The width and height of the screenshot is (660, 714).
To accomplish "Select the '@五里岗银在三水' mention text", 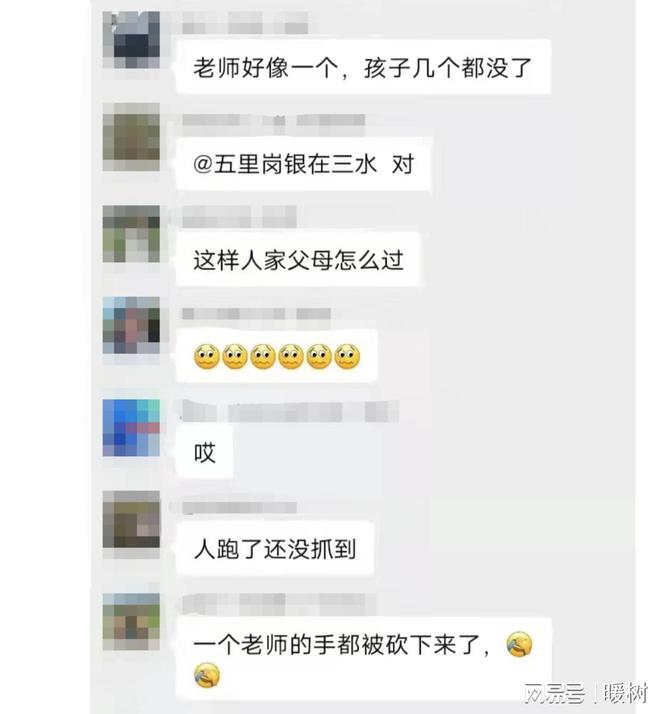I will coord(285,164).
